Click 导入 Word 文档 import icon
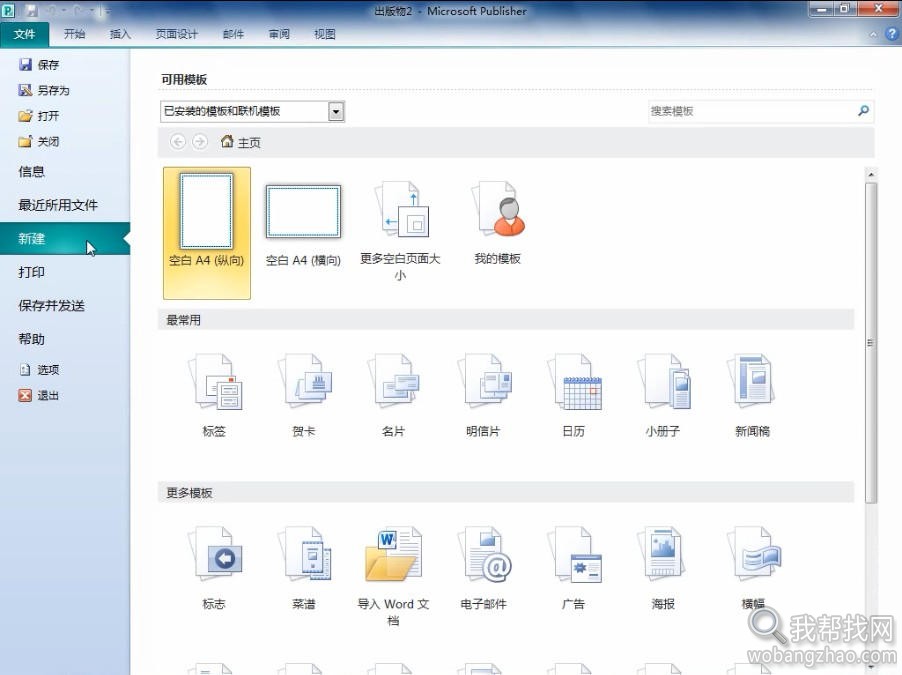Viewport: 902px width, 675px height. pos(394,554)
